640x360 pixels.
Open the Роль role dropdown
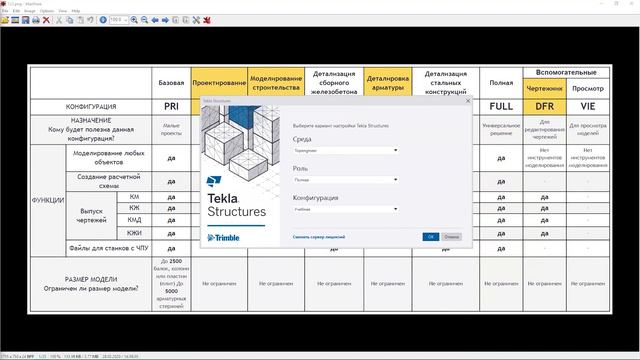[x=345, y=180]
